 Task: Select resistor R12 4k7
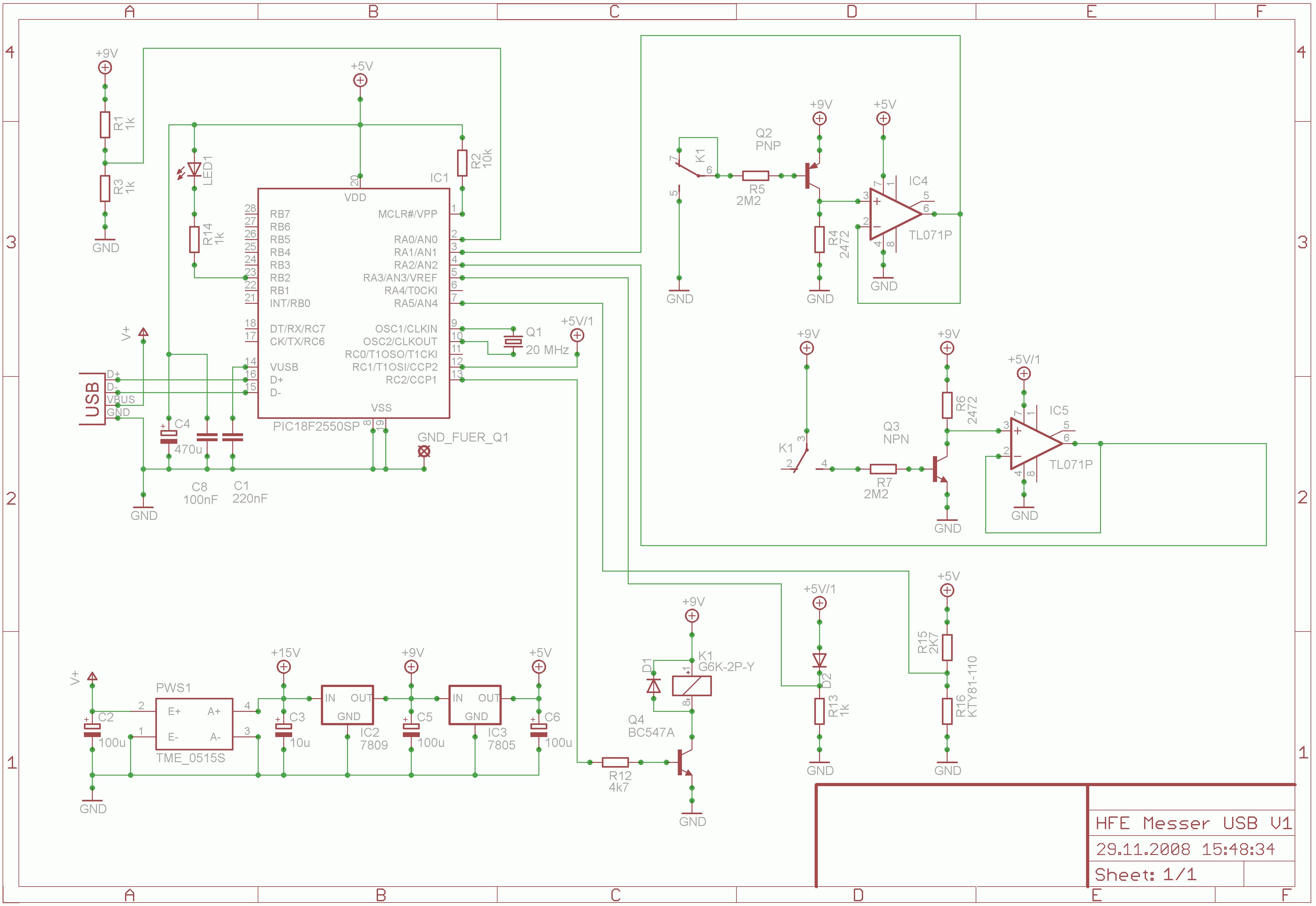click(615, 762)
